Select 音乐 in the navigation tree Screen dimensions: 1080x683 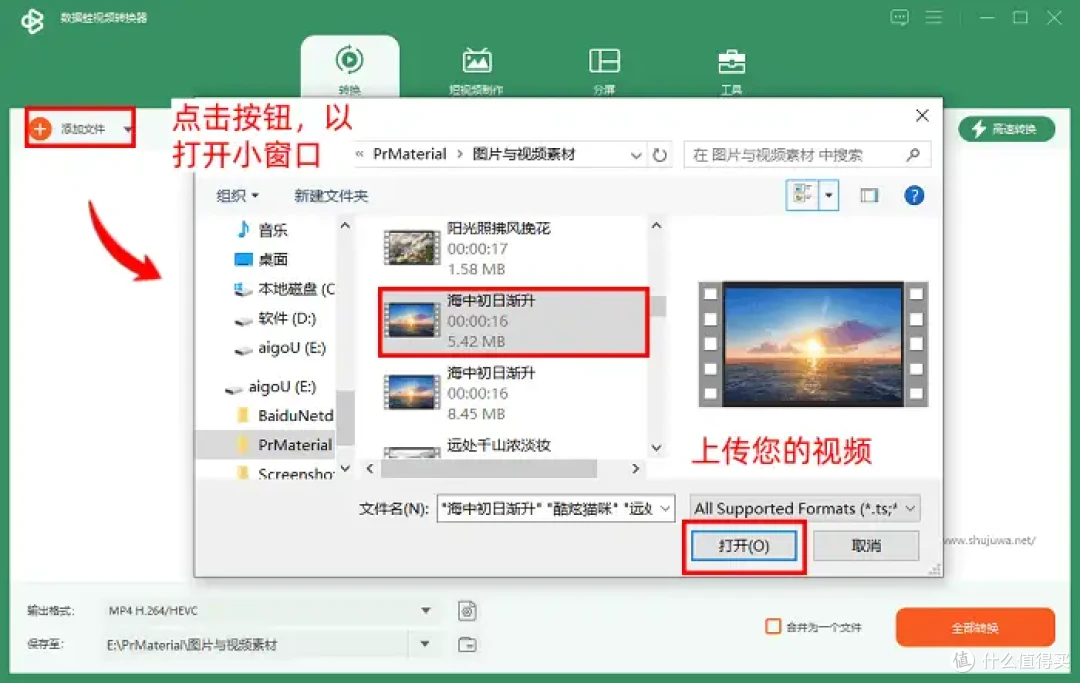point(272,229)
